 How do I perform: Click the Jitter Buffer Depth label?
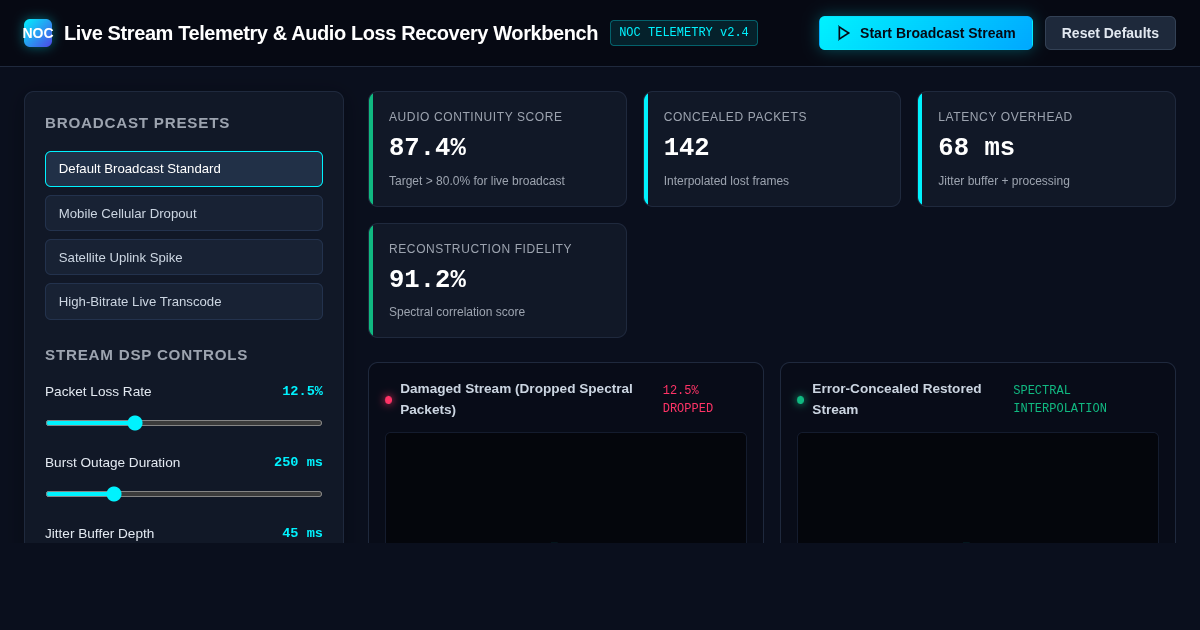tap(100, 533)
